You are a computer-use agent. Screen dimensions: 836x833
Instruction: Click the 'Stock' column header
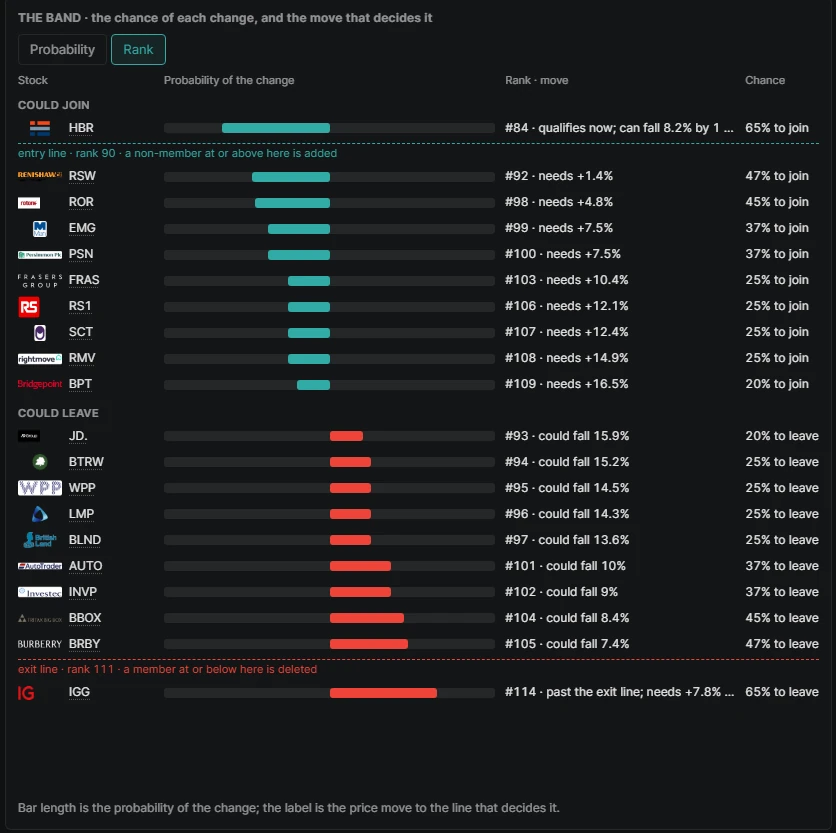point(33,81)
